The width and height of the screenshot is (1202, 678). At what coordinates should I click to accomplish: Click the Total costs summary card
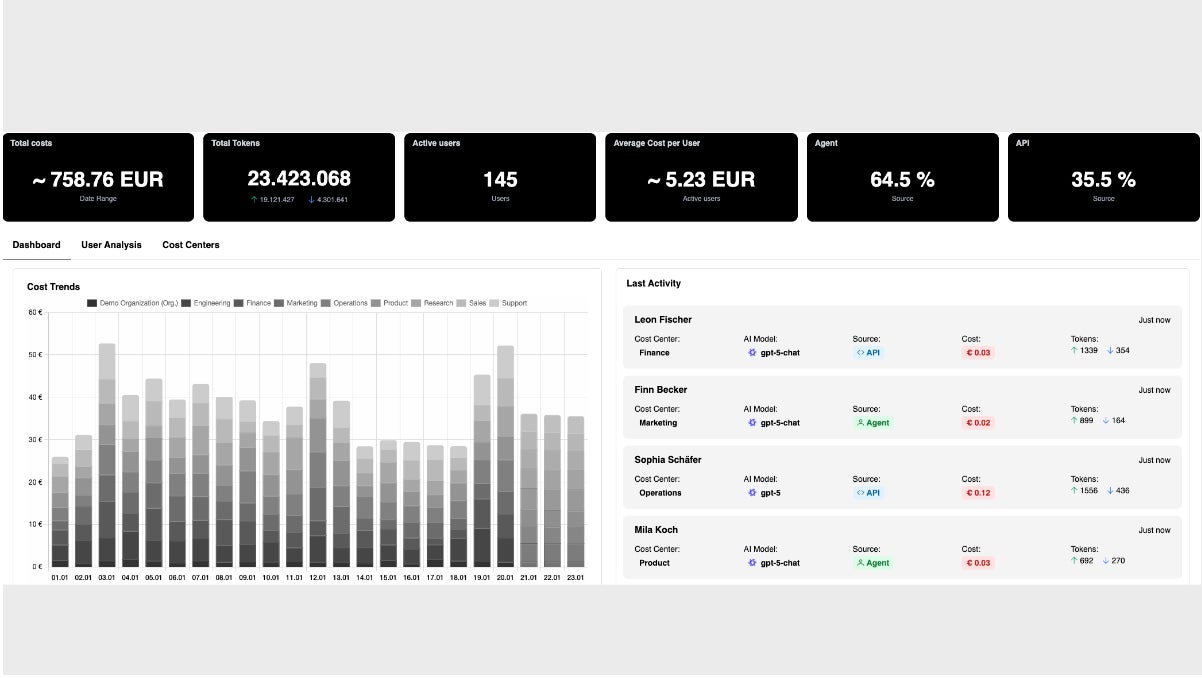click(x=98, y=177)
